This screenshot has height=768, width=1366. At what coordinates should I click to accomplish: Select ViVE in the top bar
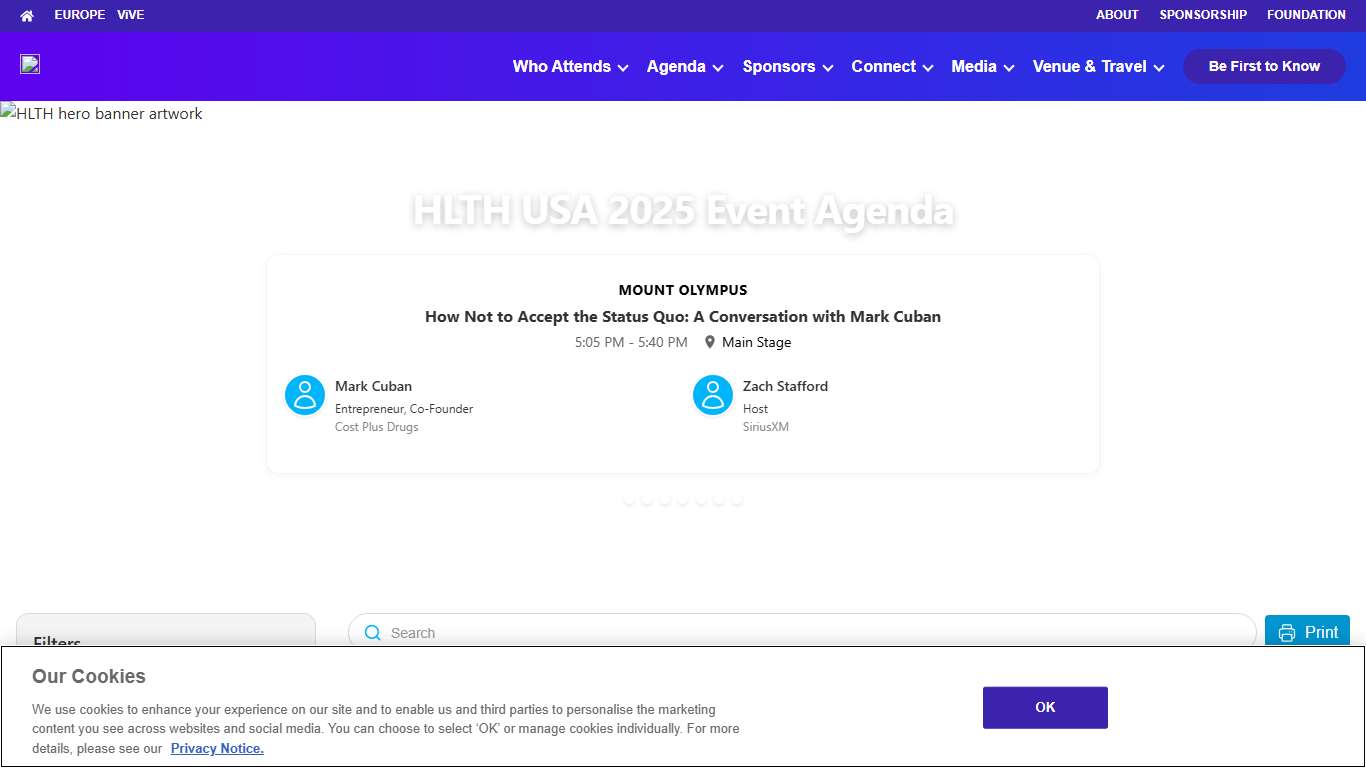pos(130,15)
